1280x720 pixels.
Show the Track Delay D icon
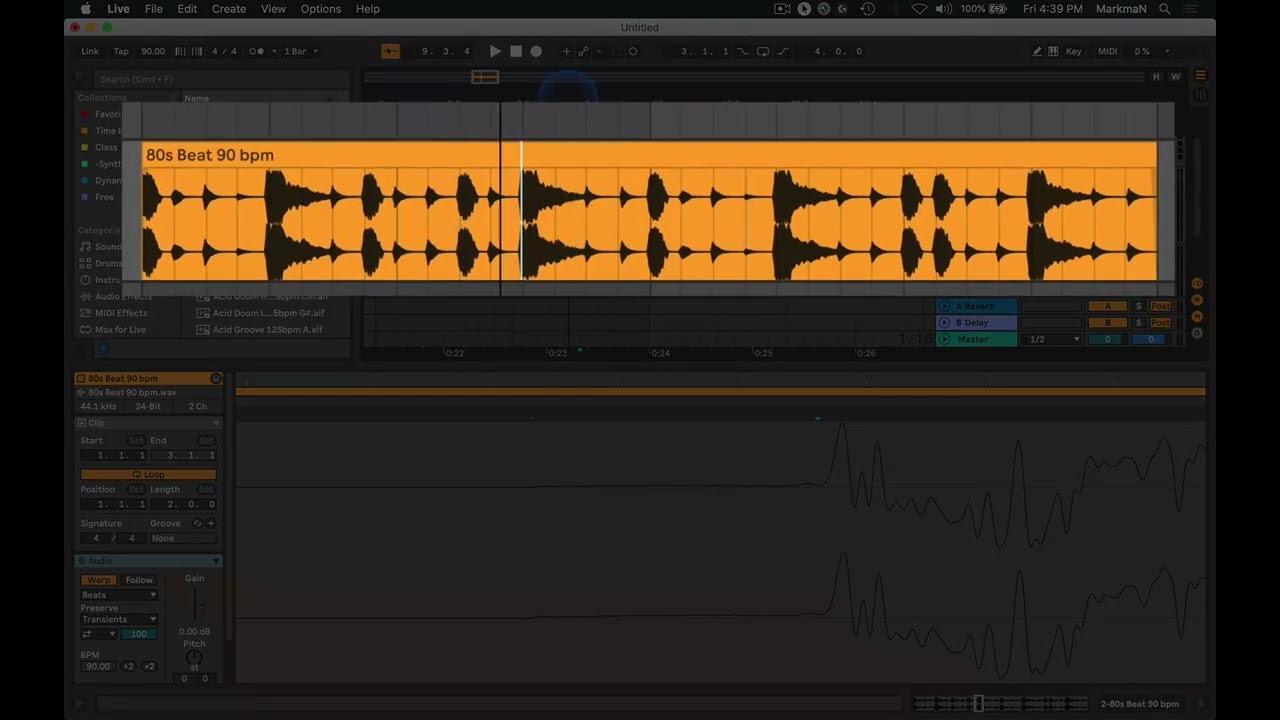point(1198,333)
